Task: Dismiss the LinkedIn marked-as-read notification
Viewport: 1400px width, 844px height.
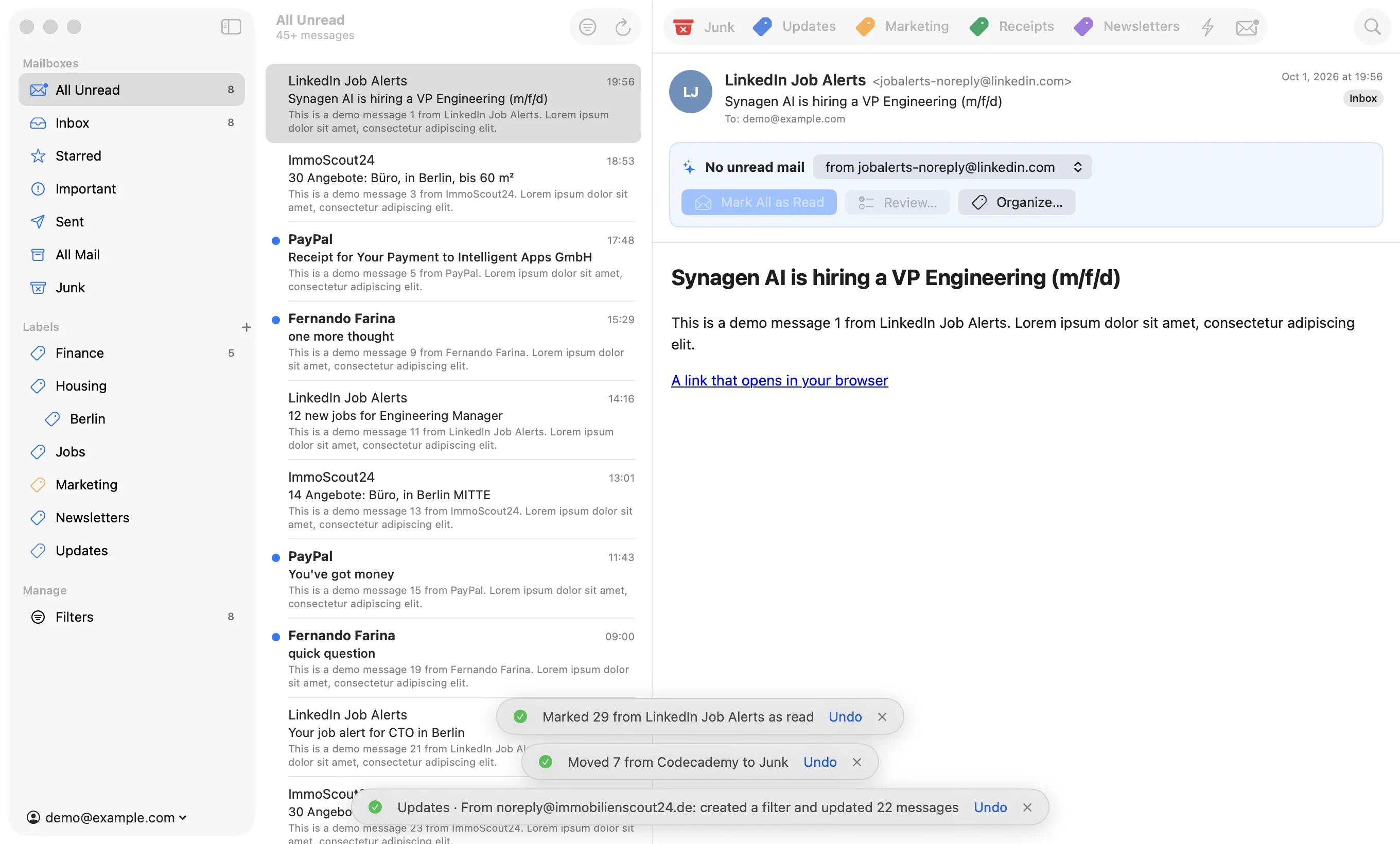Action: (x=882, y=717)
